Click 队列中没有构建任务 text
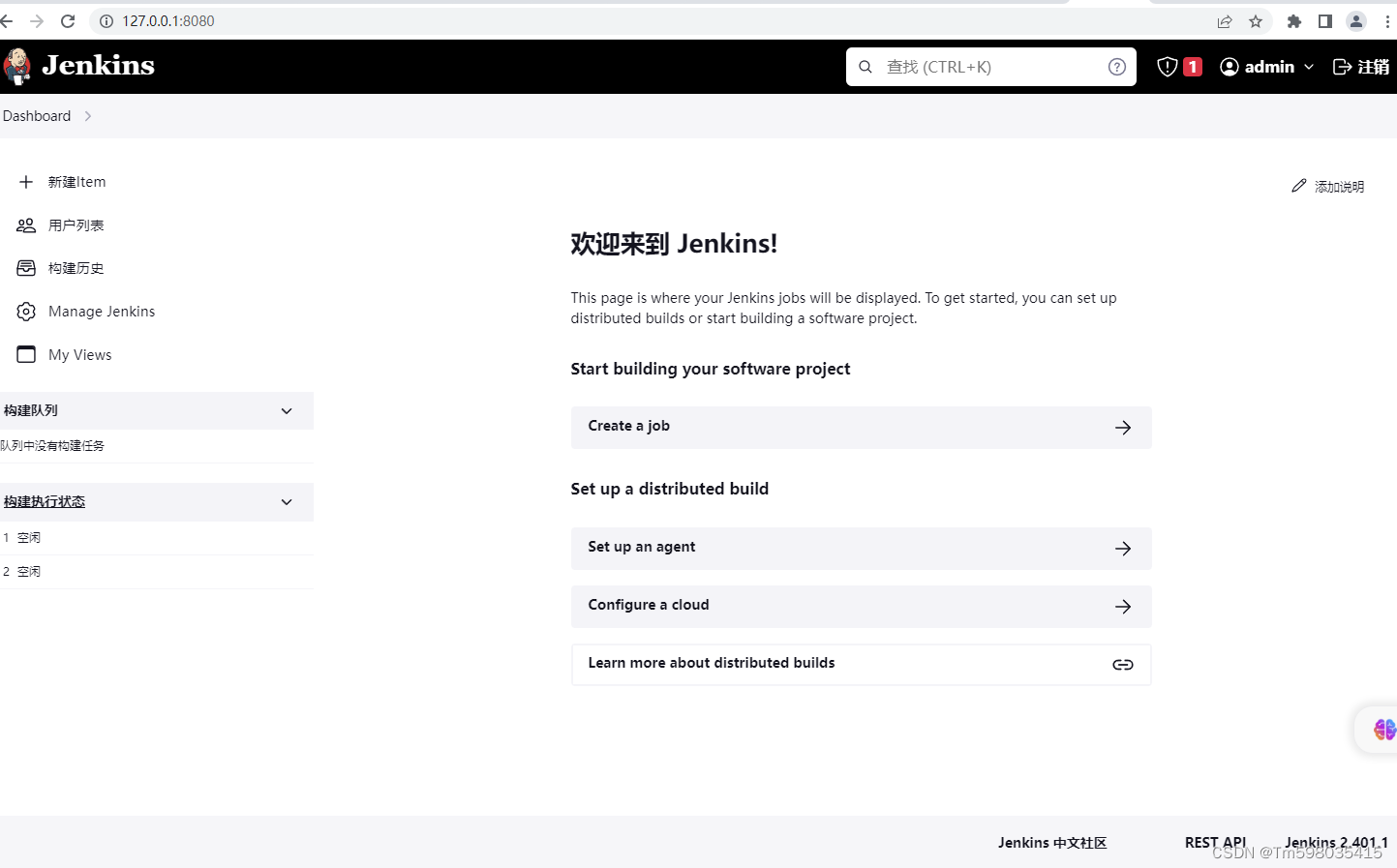Viewport: 1397px width, 868px height. click(52, 446)
